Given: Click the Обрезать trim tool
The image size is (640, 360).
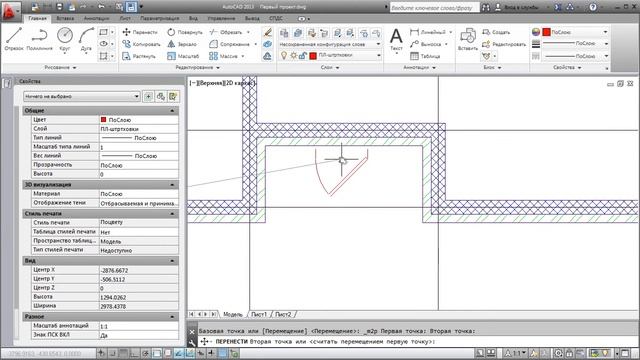Looking at the screenshot, I should 226,32.
